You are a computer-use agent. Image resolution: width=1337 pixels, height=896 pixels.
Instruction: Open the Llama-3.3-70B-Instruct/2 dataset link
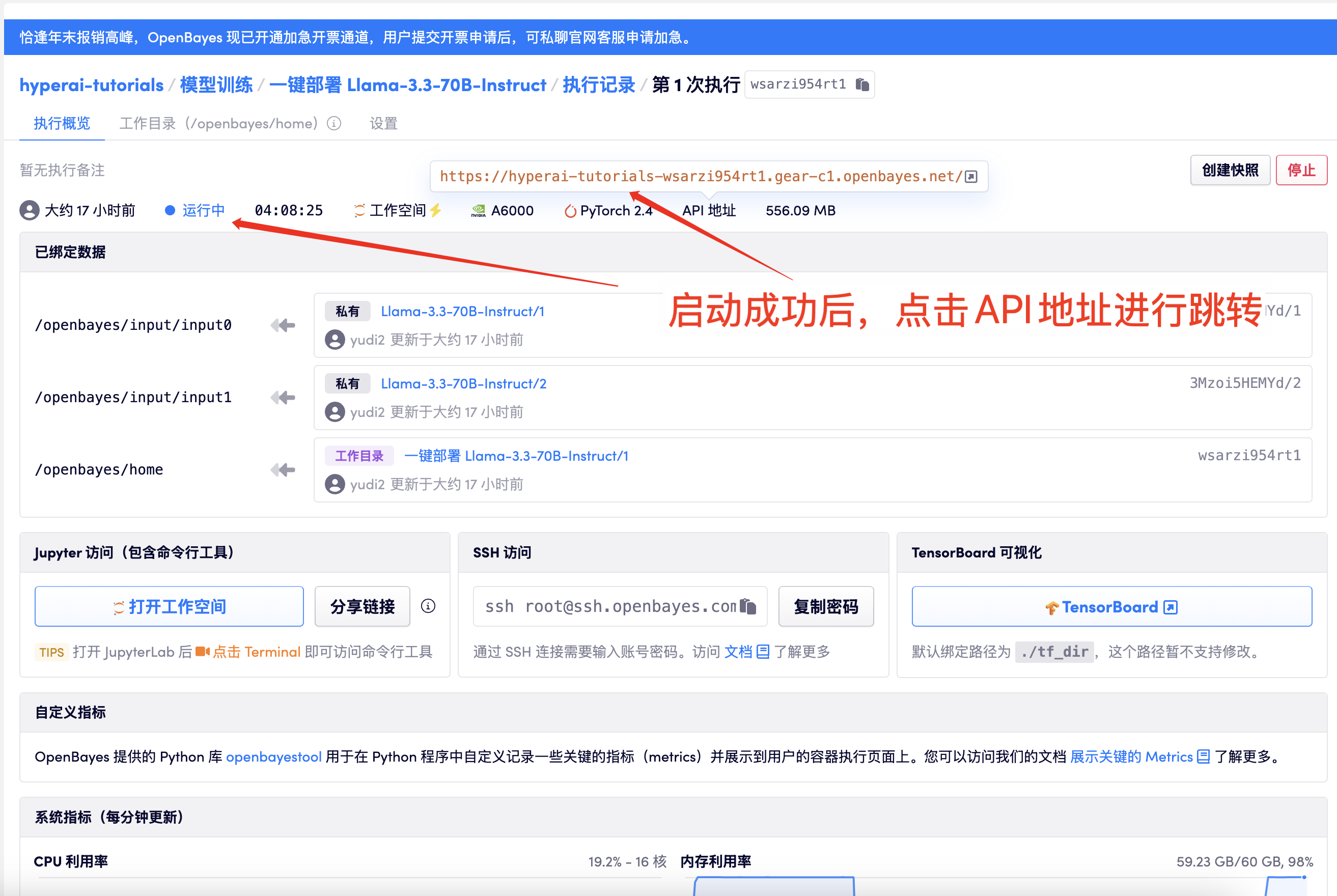click(x=463, y=383)
